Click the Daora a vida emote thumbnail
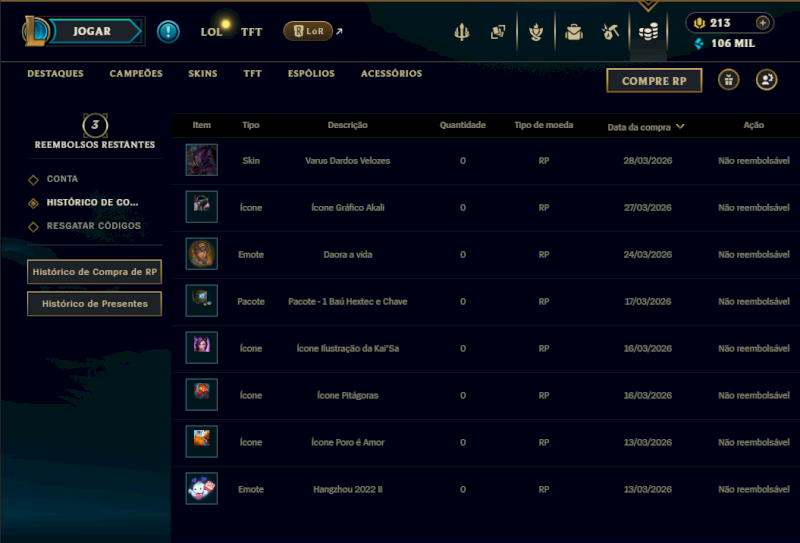The height and width of the screenshot is (543, 800). pyautogui.click(x=202, y=254)
